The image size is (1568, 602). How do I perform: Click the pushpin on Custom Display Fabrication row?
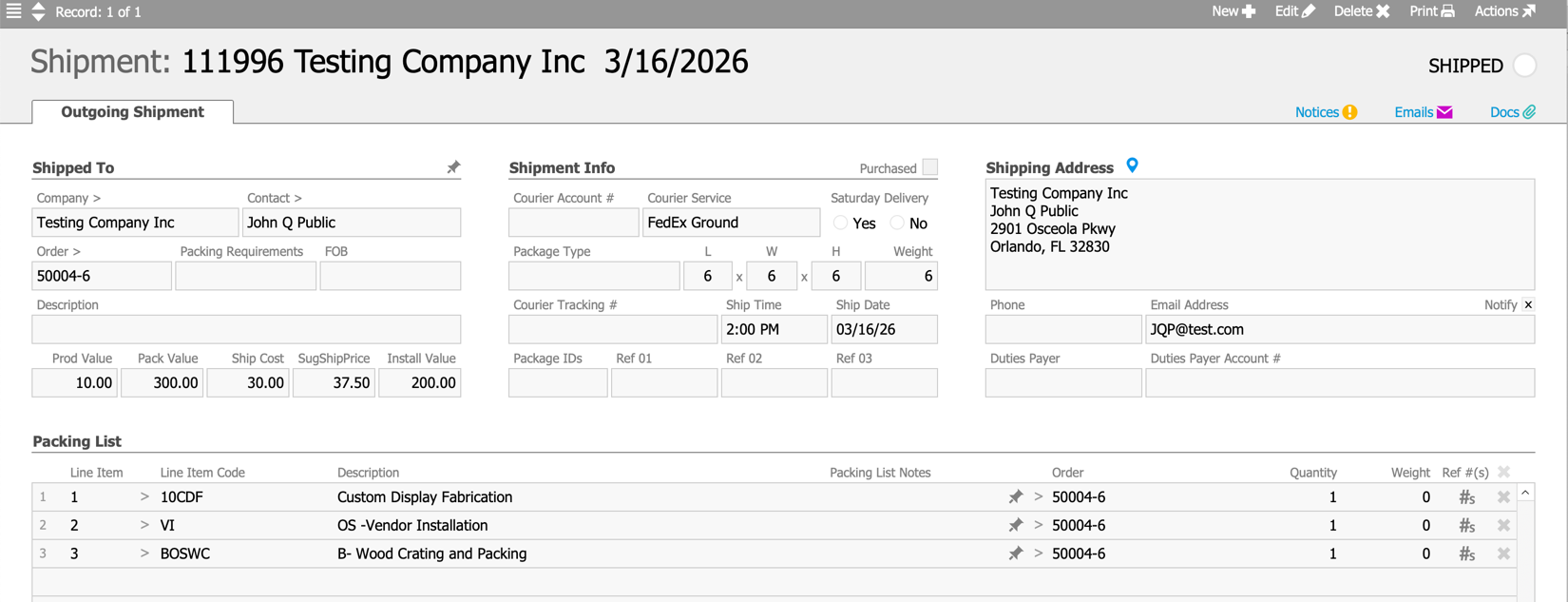pyautogui.click(x=1015, y=496)
